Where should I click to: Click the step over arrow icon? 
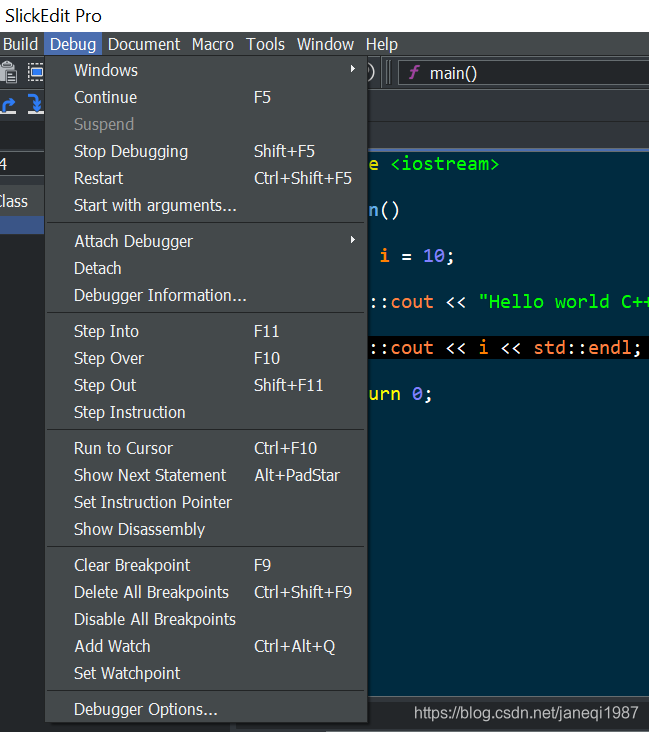coord(8,104)
